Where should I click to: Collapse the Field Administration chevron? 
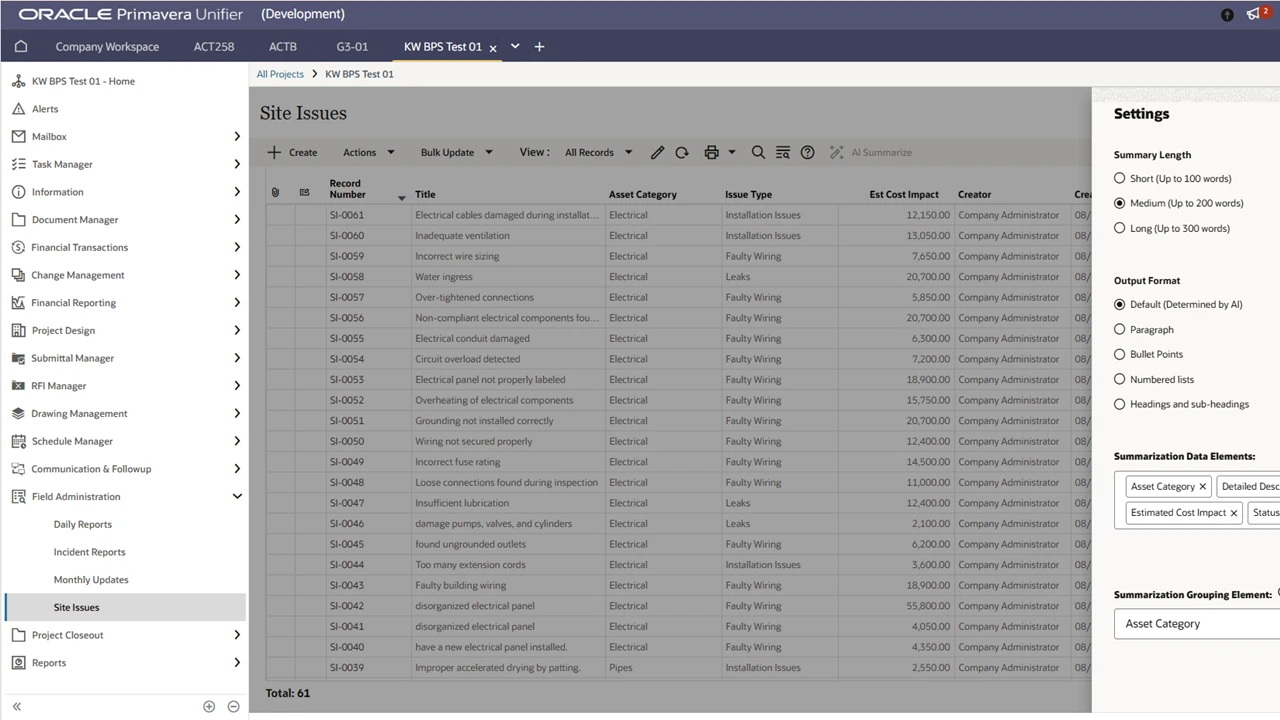[x=237, y=495]
